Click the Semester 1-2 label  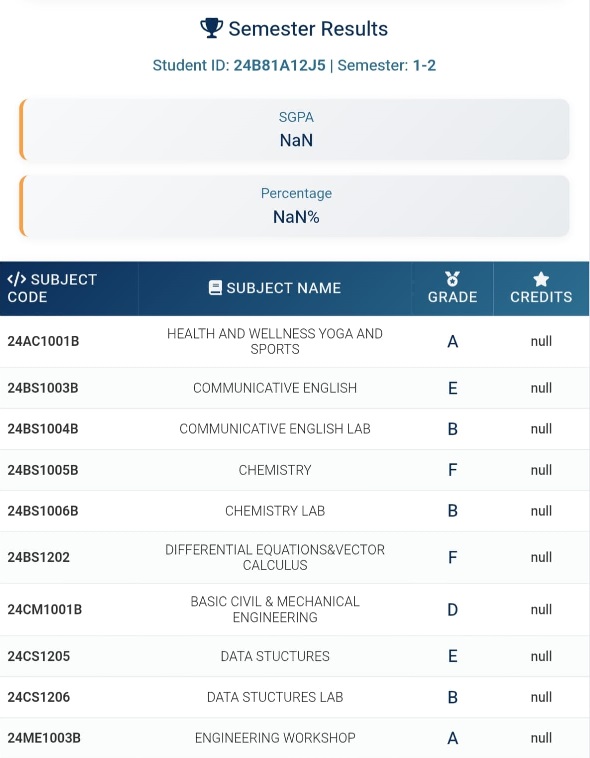click(386, 65)
